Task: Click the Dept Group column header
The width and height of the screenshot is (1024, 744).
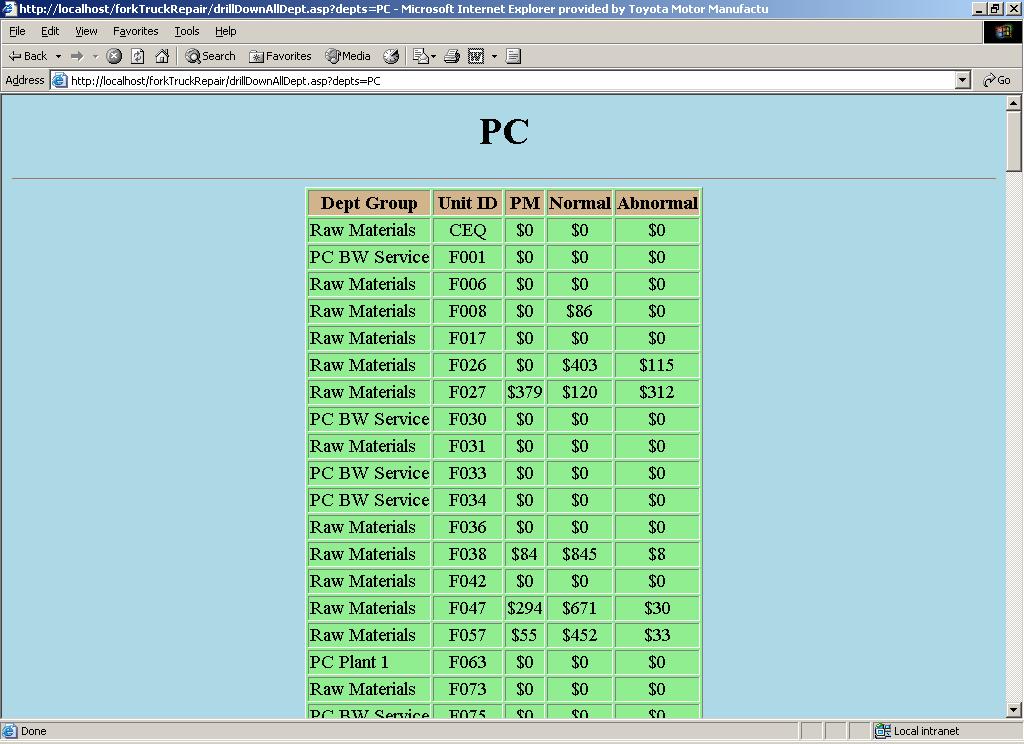Action: tap(369, 203)
